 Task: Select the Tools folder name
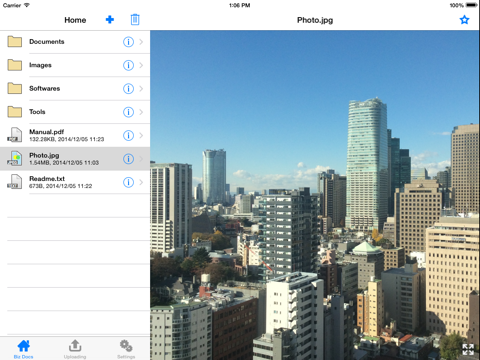tap(37, 112)
